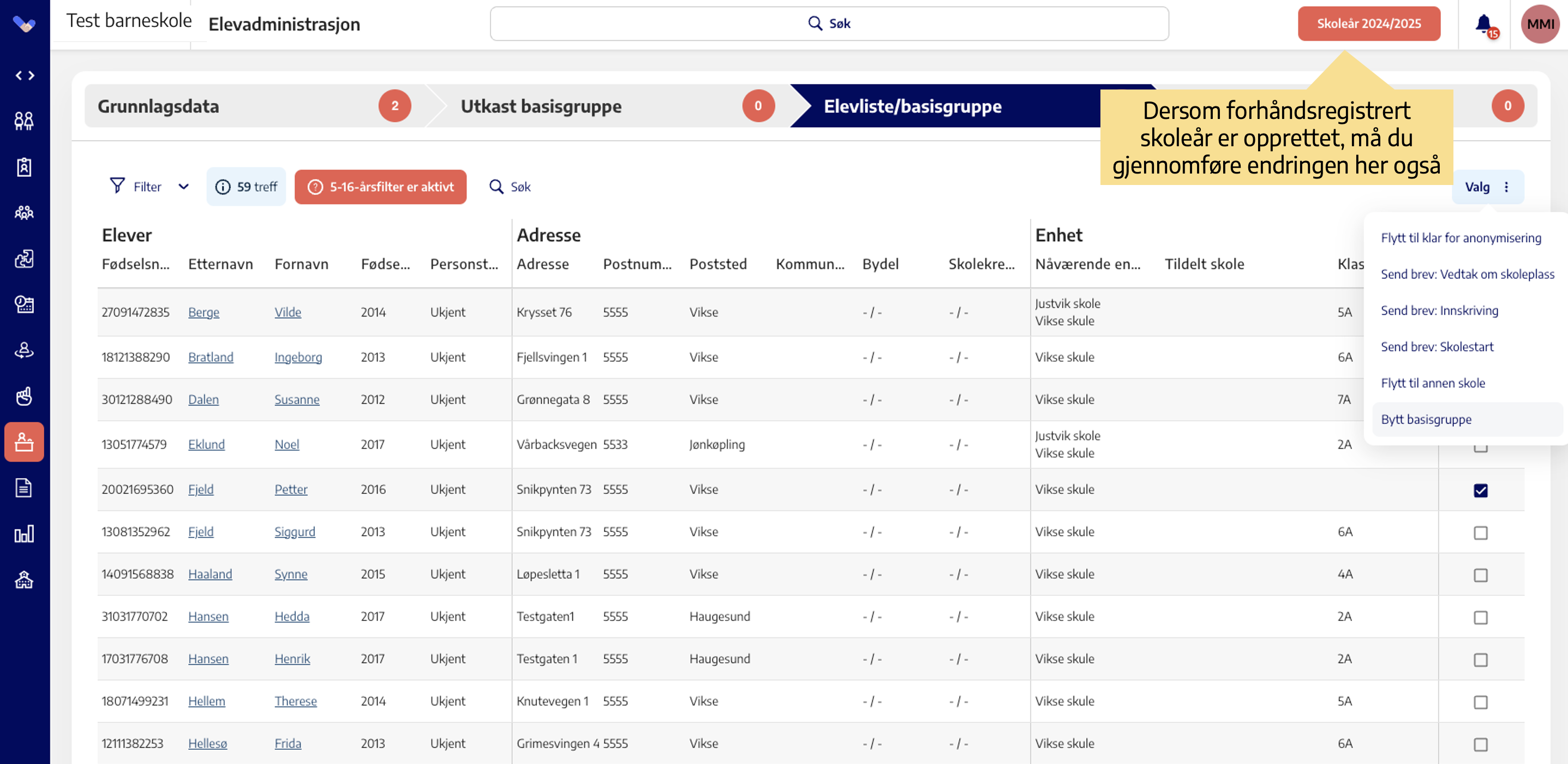Choose Send brev: Vedtak om skoleplass
This screenshot has height=764, width=1568.
click(x=1467, y=274)
